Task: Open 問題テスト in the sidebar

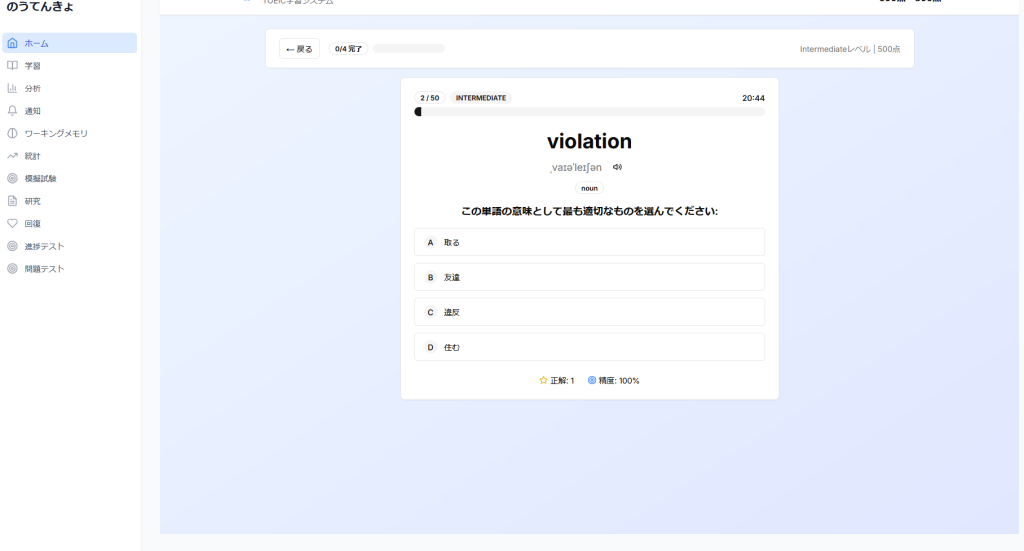Action: [x=44, y=268]
